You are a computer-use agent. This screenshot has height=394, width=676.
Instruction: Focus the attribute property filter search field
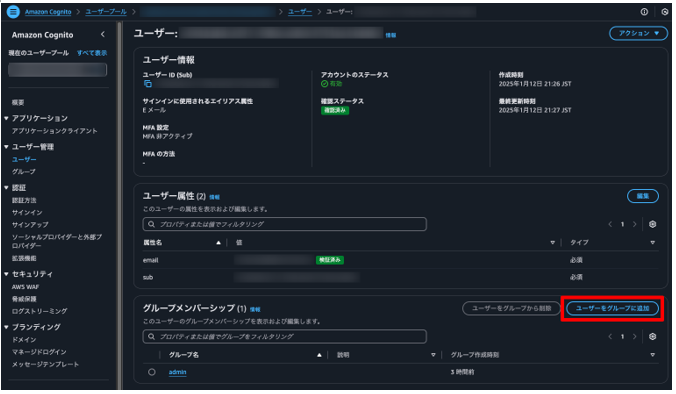point(285,224)
